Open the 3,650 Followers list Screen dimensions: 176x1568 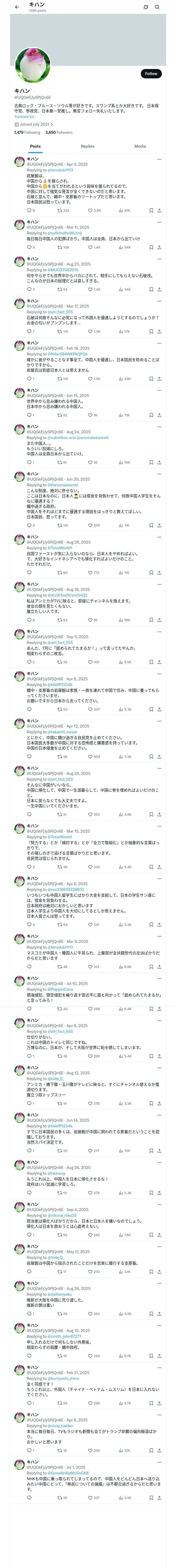pos(59,132)
